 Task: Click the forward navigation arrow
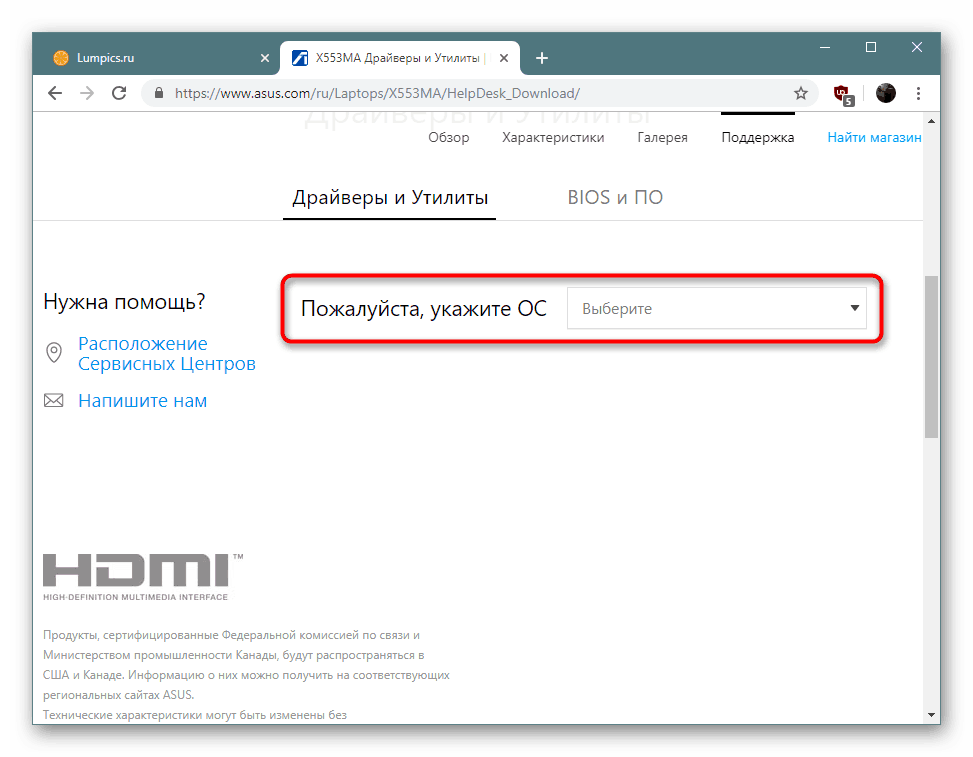tap(87, 93)
